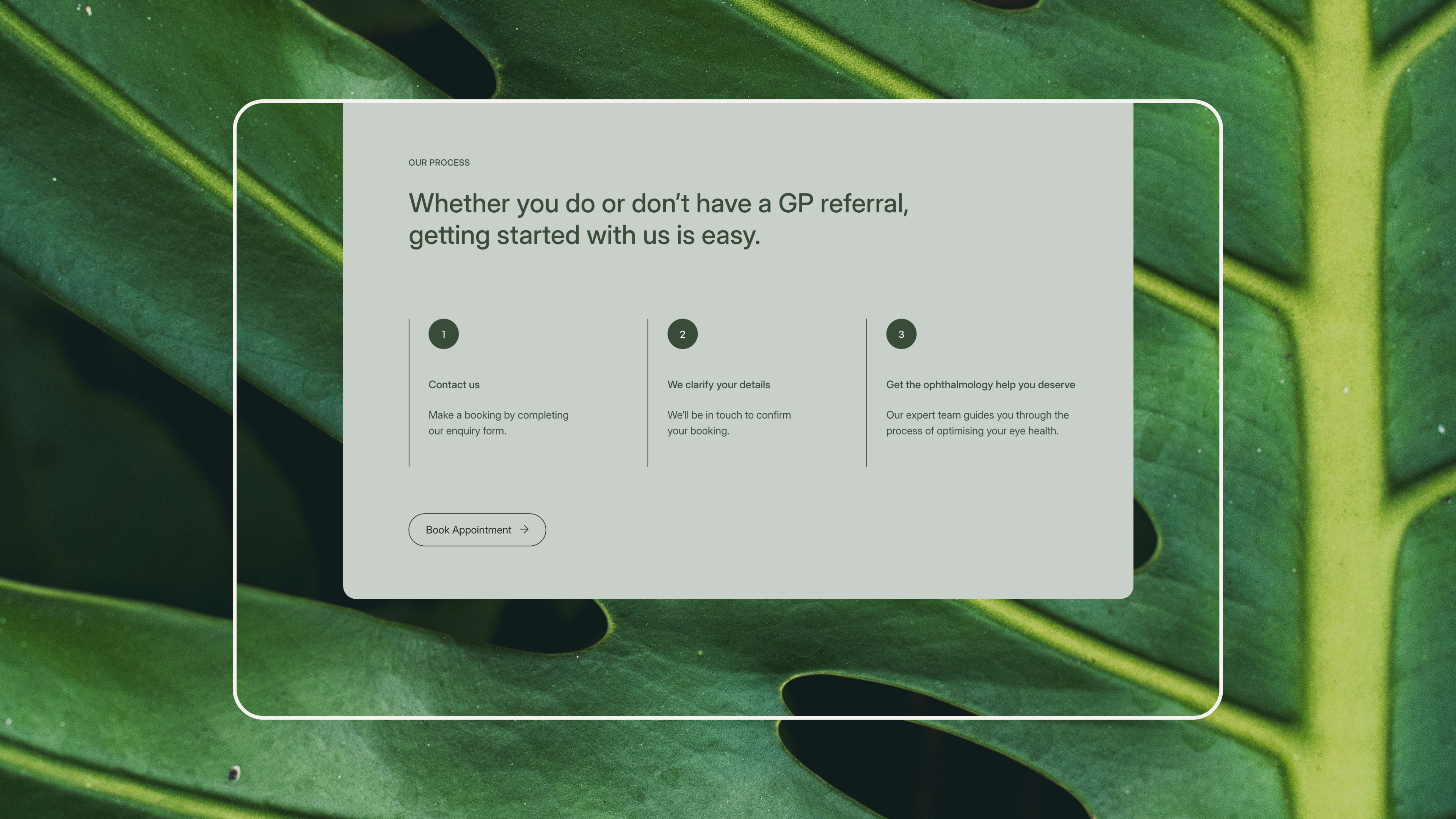Click the "OUR PROCESS" section label
This screenshot has height=819, width=1456.
click(x=439, y=163)
